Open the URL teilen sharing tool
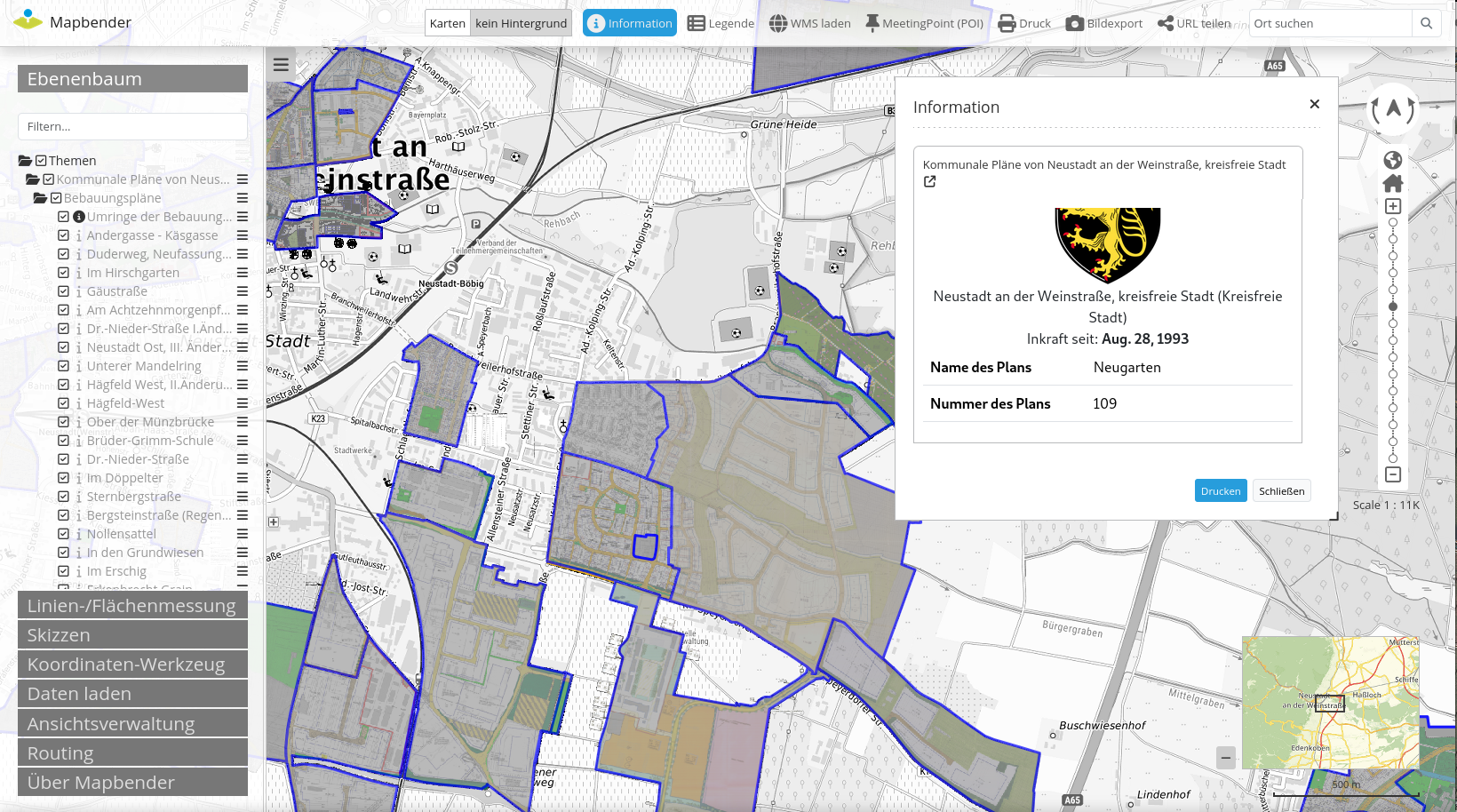The image size is (1457, 812). click(x=1194, y=23)
